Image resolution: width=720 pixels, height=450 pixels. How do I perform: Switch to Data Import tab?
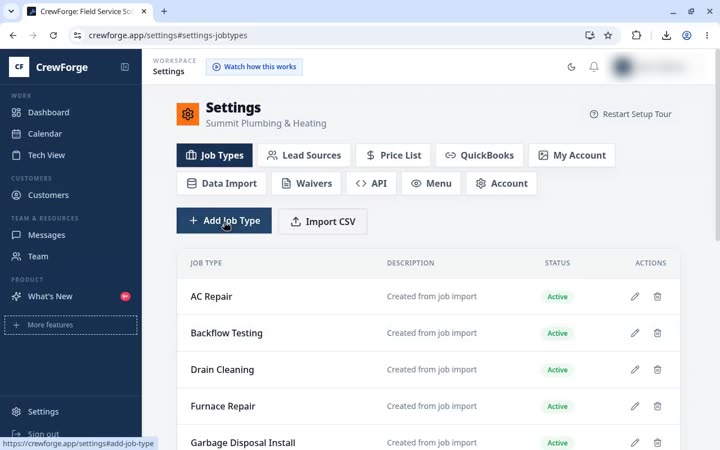tap(221, 183)
